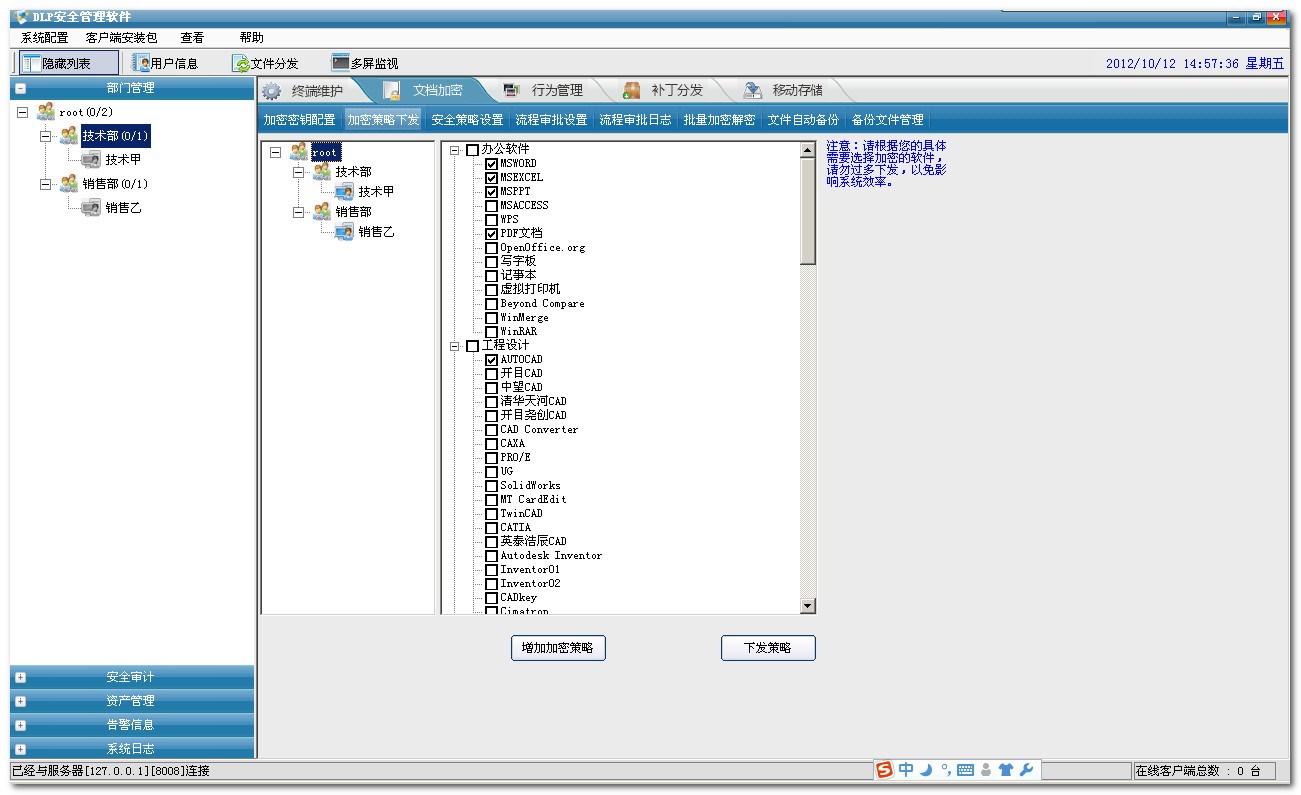Open 文件分发 from the toolbar
The width and height of the screenshot is (1301, 795).
[266, 63]
